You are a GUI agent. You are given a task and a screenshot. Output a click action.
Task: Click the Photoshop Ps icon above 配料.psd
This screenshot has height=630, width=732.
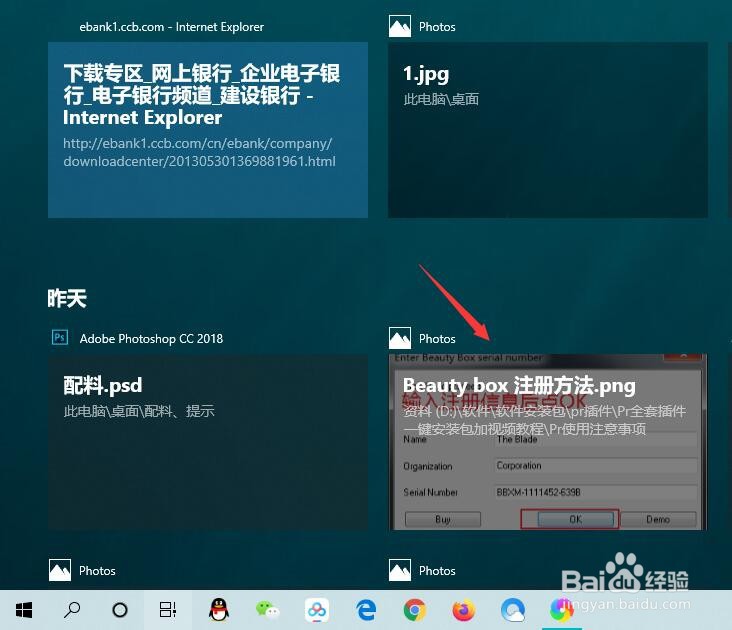tap(60, 337)
